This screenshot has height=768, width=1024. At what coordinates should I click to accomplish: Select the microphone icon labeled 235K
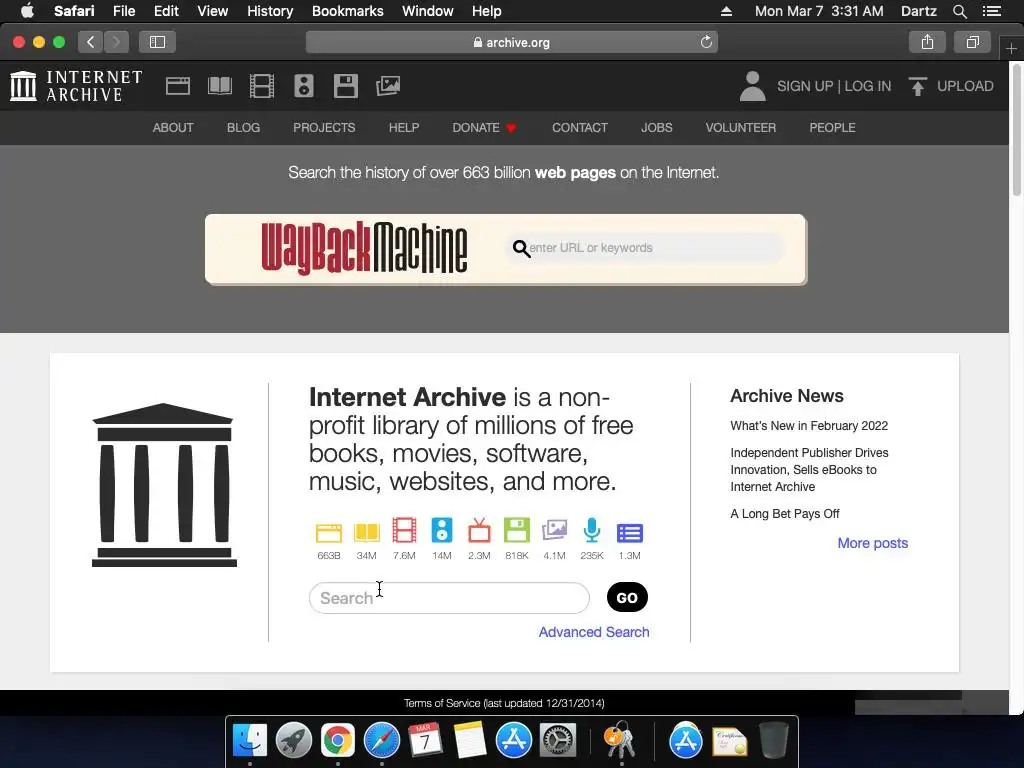pyautogui.click(x=592, y=530)
